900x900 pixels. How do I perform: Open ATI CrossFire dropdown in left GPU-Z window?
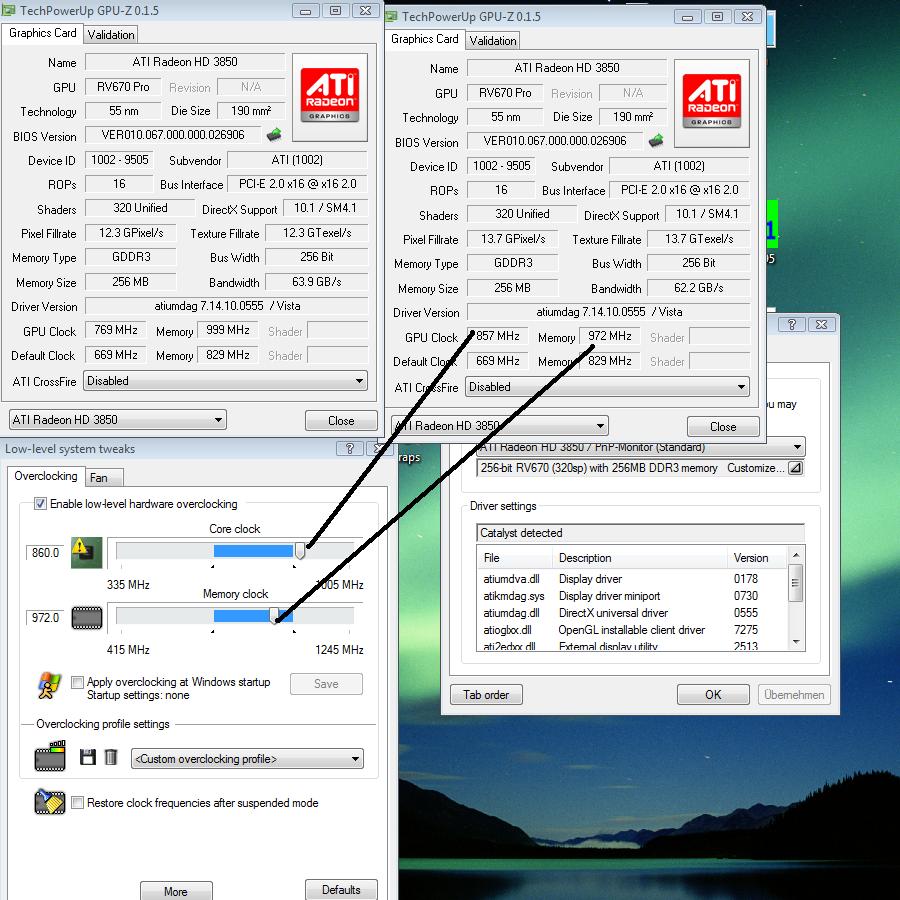[225, 381]
